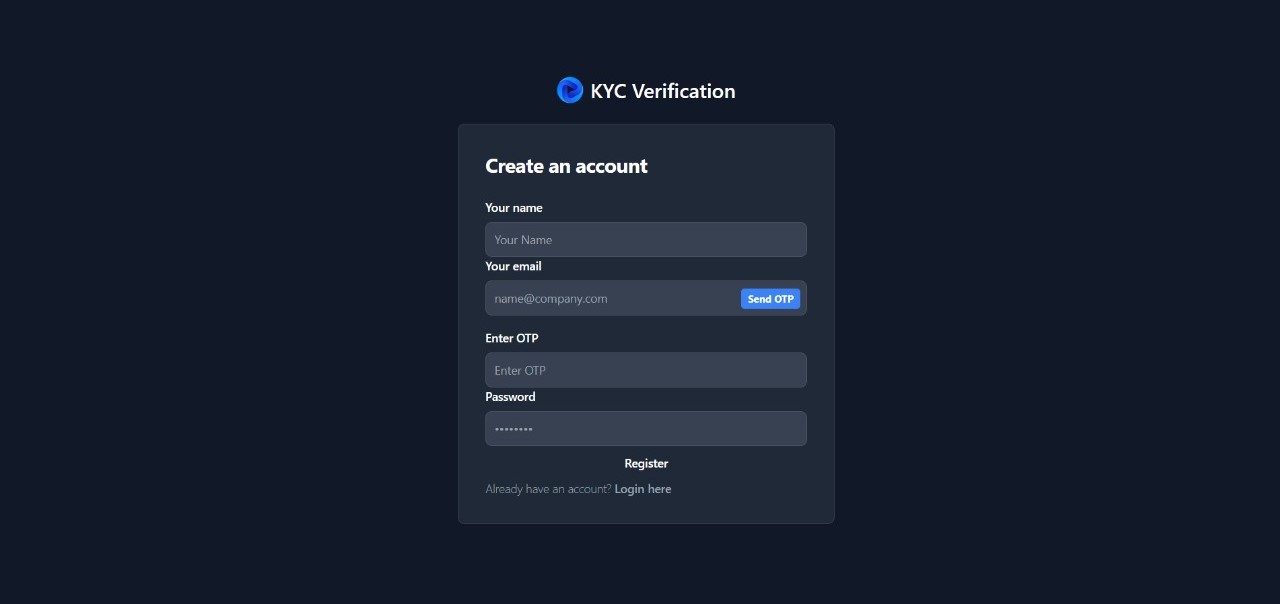Screen dimensions: 1280x604
Task: Click the Your Name placeholder text
Action: (x=523, y=240)
